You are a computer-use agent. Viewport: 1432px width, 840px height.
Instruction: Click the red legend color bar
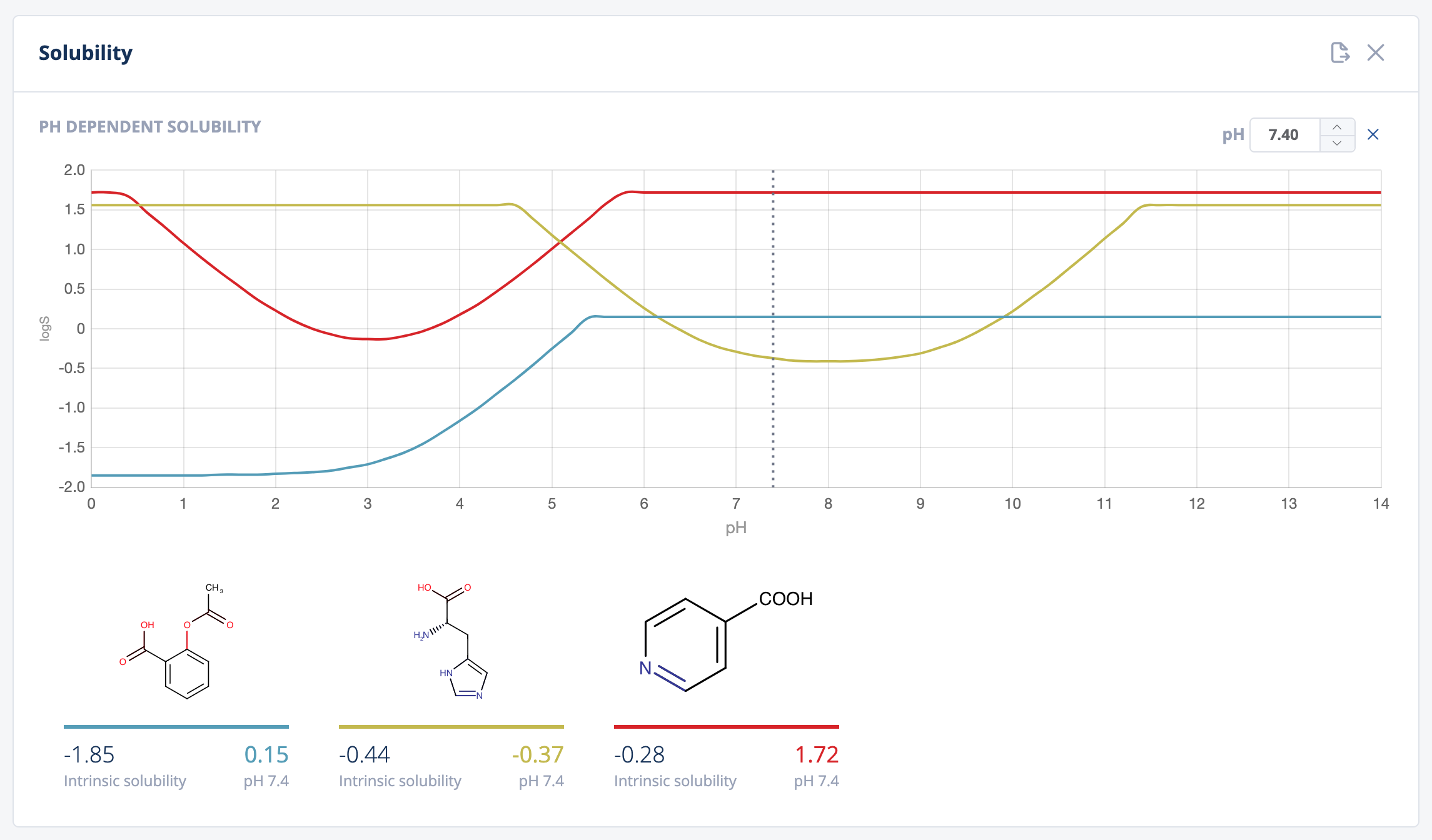(x=727, y=727)
